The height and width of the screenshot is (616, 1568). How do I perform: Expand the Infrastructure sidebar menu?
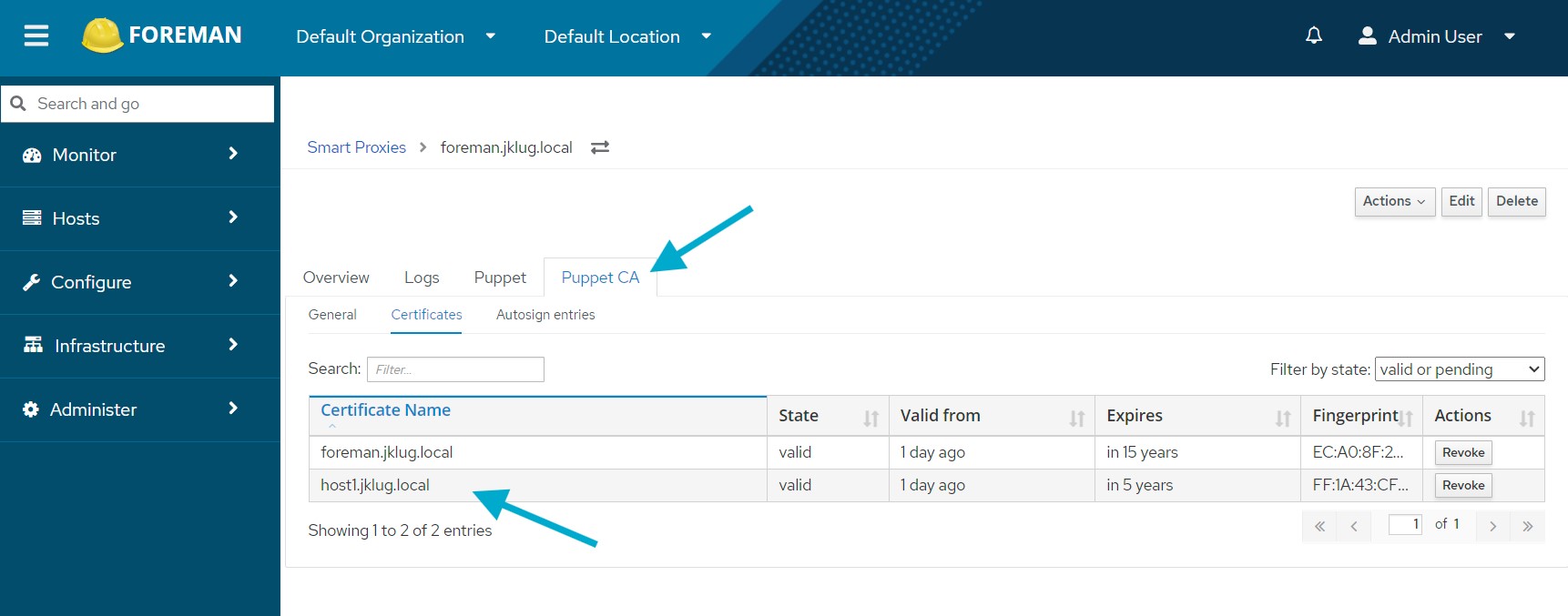(132, 346)
